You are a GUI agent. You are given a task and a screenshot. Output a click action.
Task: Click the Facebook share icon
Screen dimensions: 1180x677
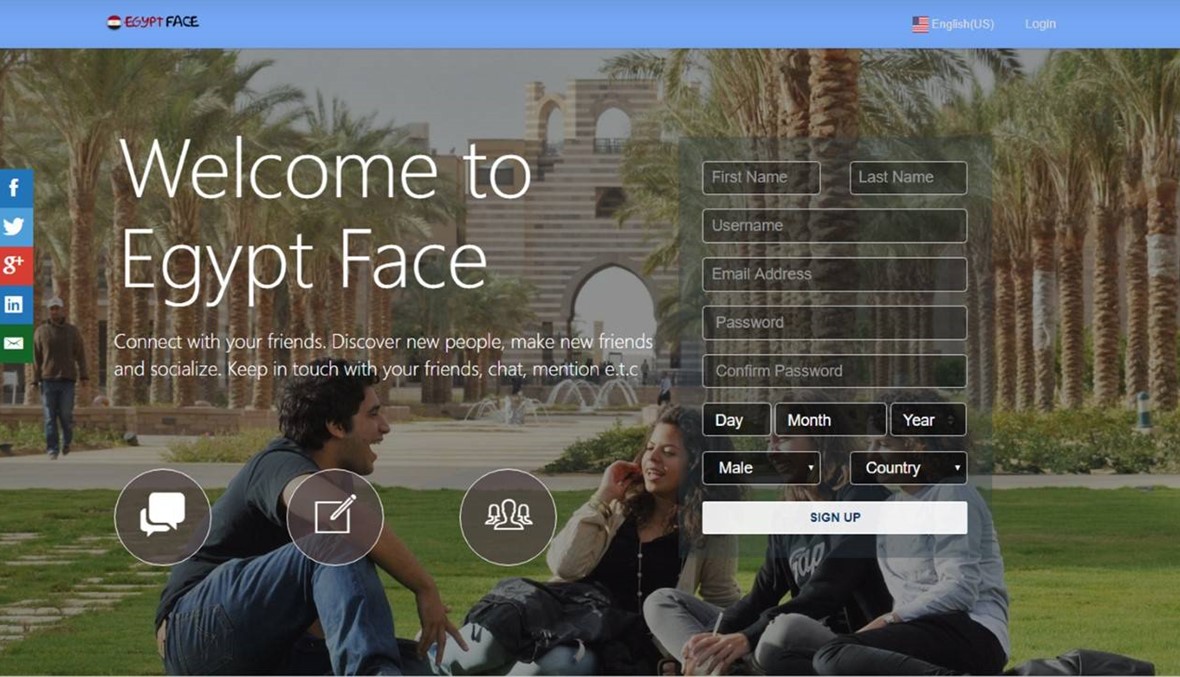pos(15,188)
